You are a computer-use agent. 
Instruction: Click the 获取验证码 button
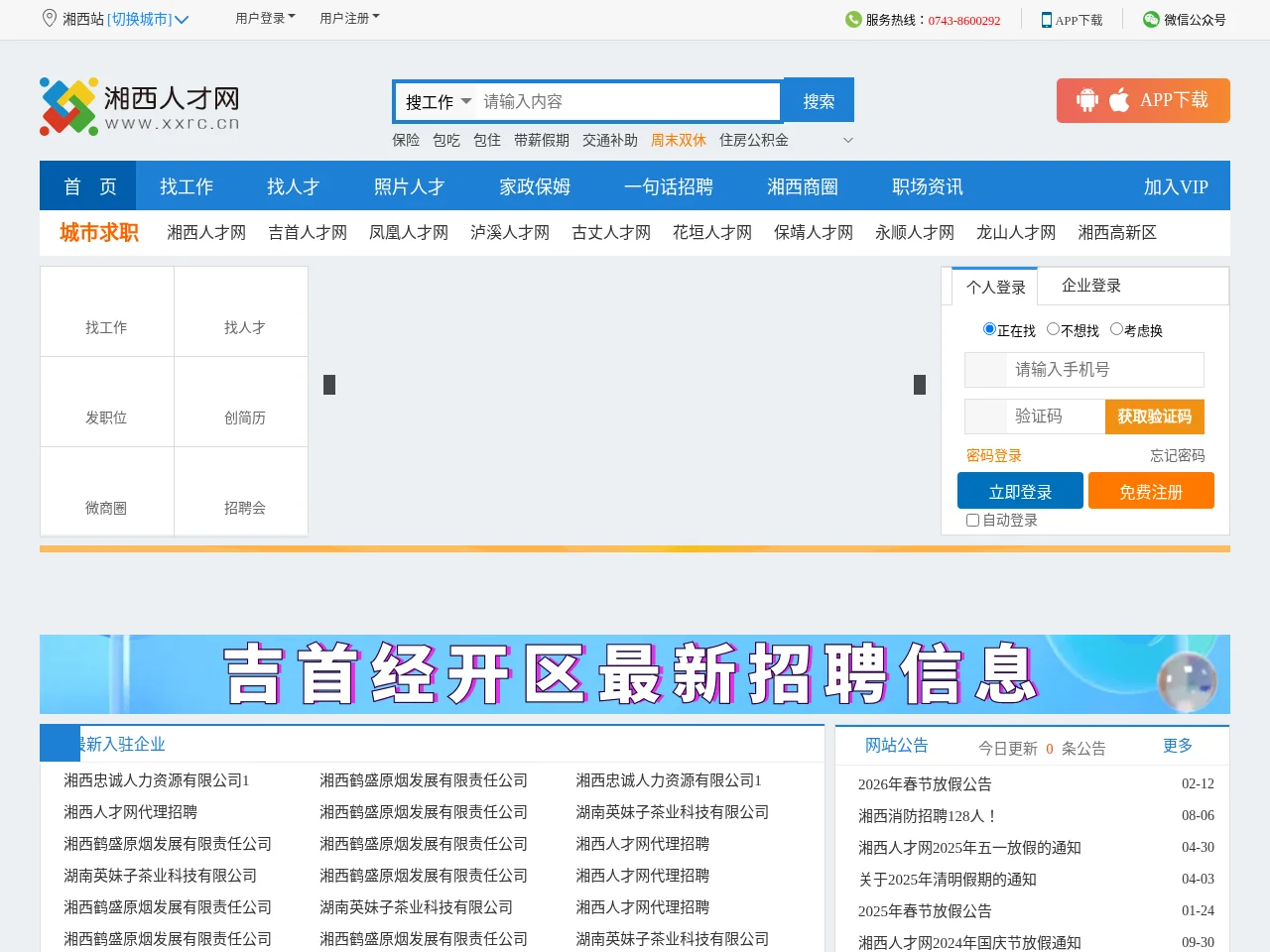pyautogui.click(x=1155, y=416)
